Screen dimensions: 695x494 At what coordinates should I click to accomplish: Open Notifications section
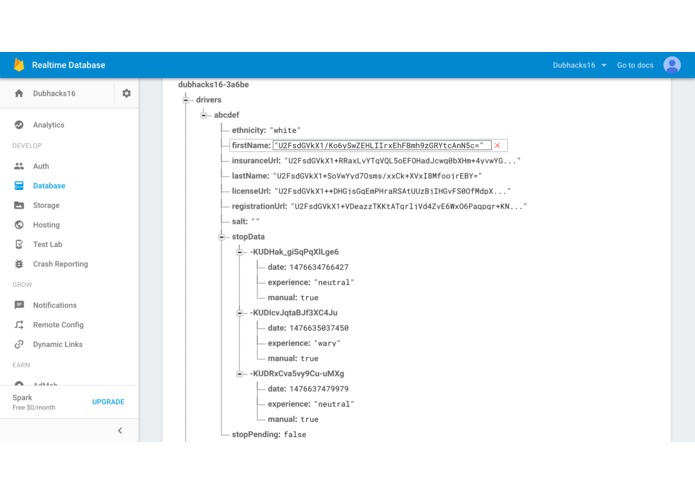tap(55, 305)
